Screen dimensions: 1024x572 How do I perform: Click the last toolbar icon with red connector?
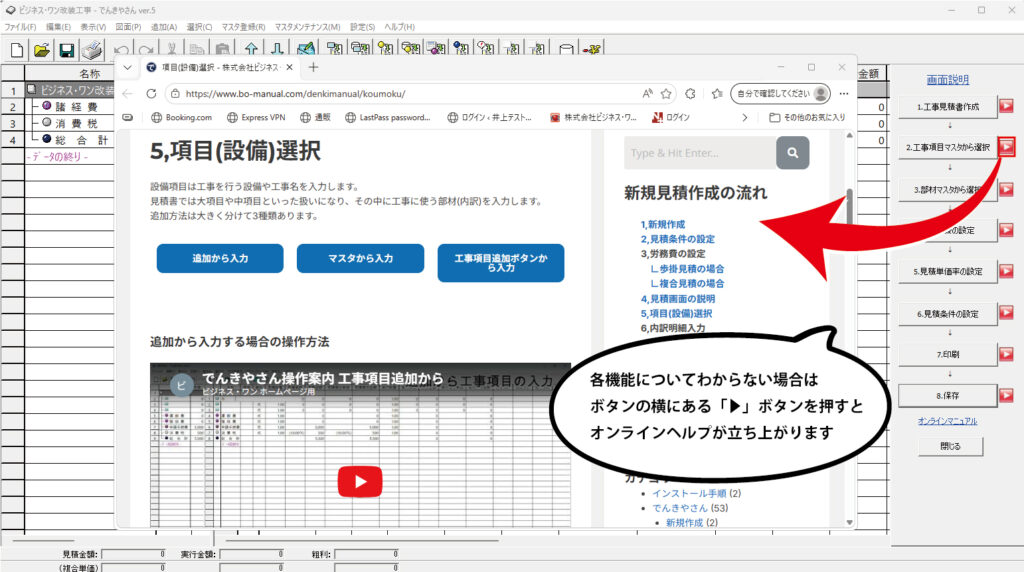pyautogui.click(x=592, y=48)
